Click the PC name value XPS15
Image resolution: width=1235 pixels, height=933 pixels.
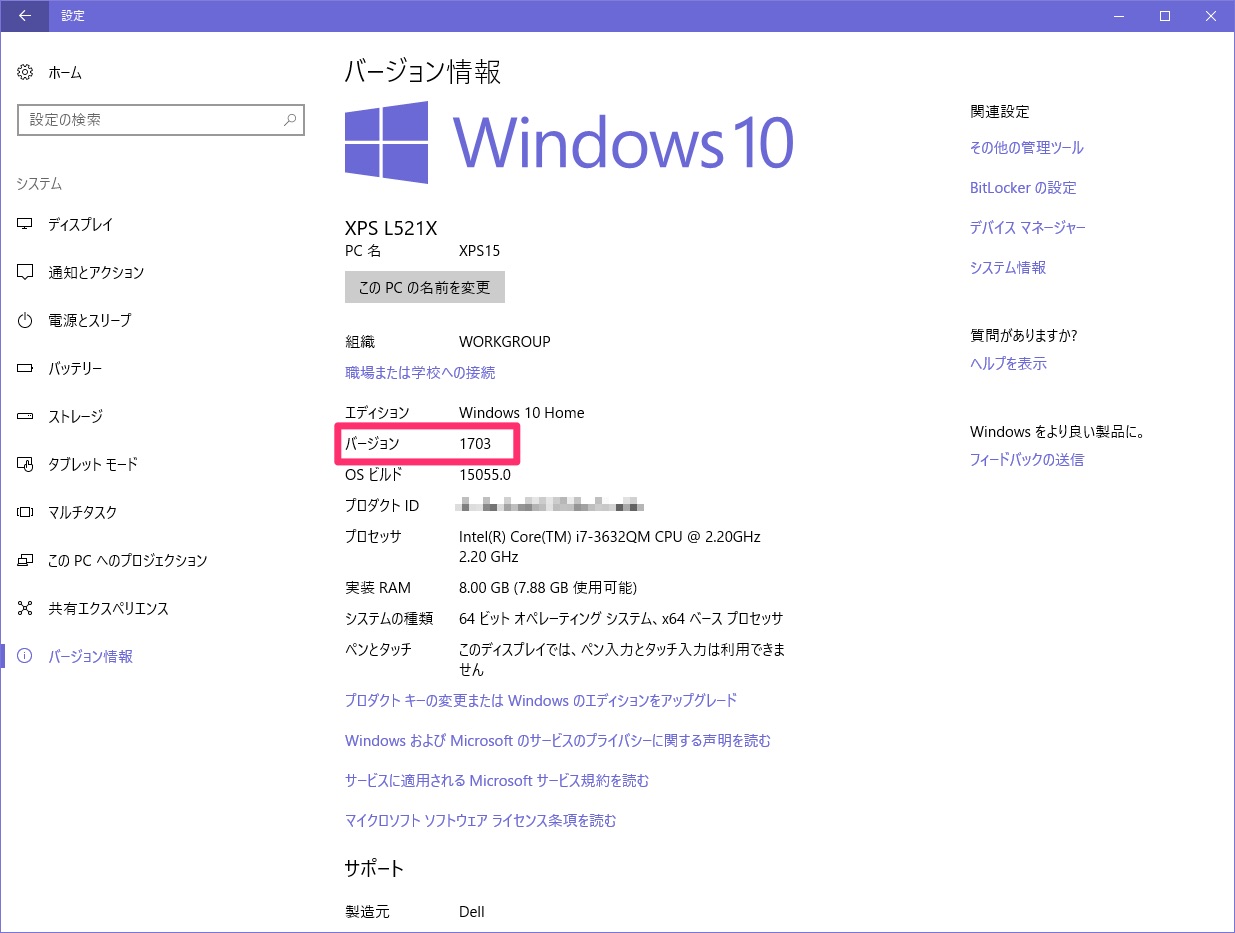pos(479,251)
